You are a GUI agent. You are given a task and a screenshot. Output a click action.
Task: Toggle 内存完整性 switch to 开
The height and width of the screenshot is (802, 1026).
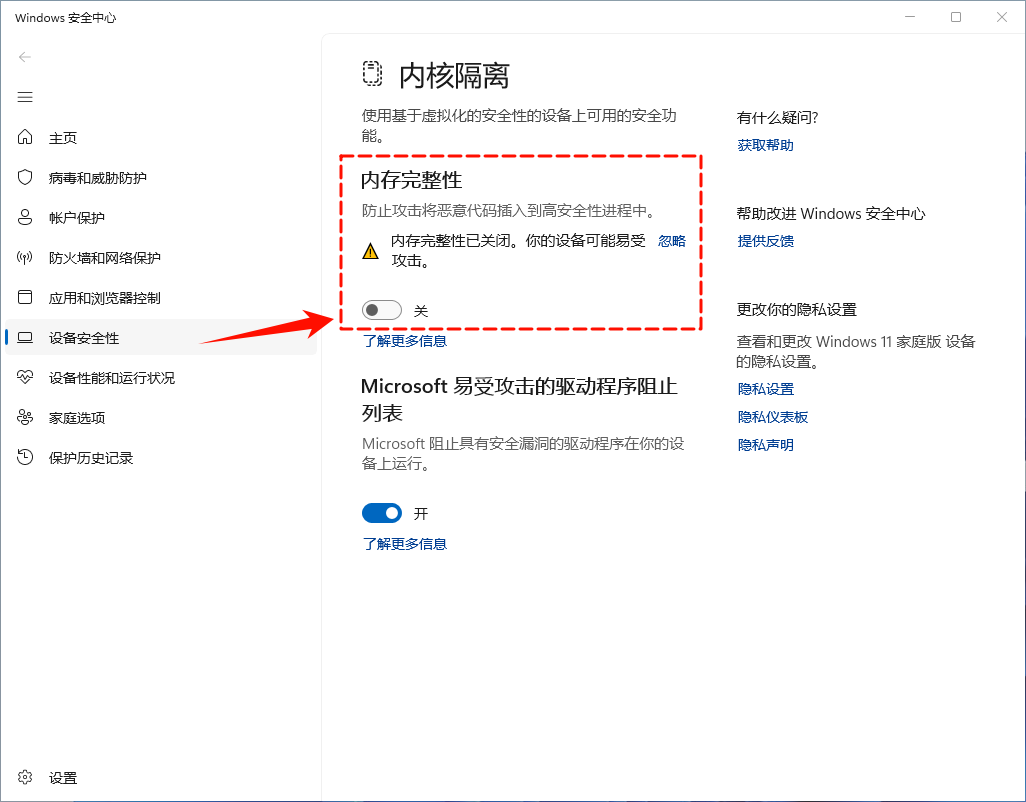(x=382, y=310)
